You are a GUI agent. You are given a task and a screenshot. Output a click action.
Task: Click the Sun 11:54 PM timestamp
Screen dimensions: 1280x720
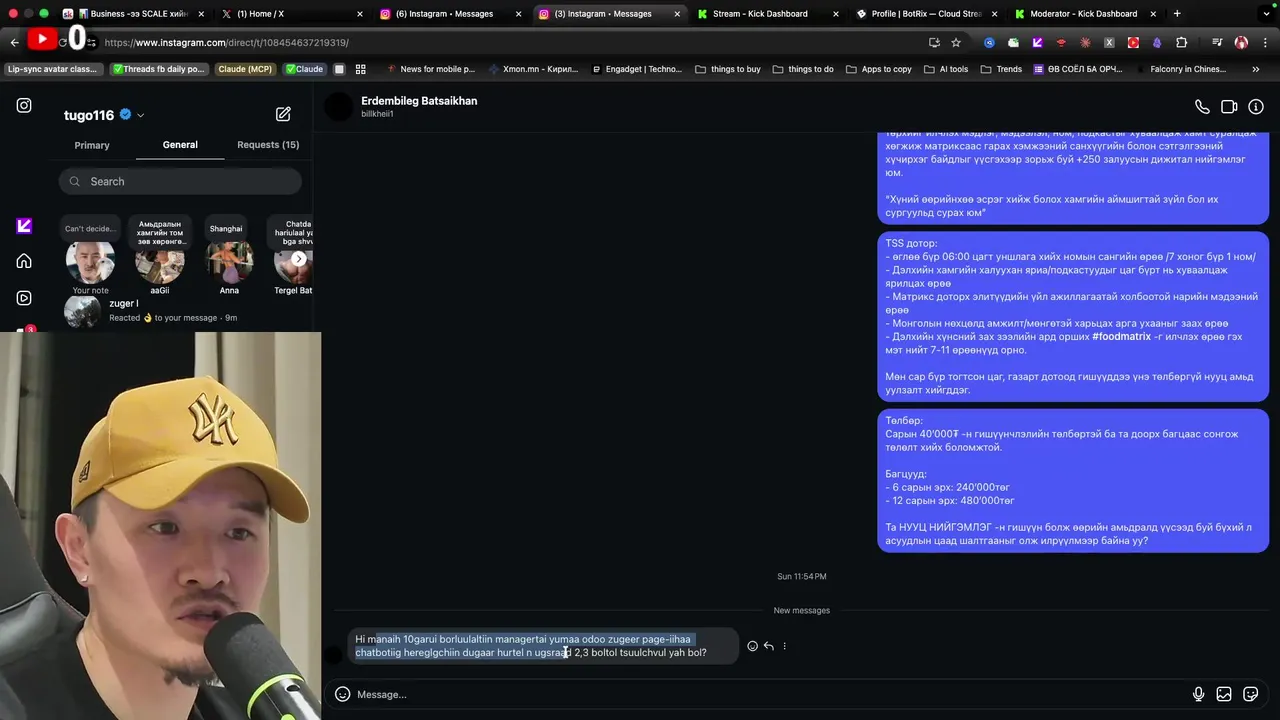pyautogui.click(x=802, y=577)
